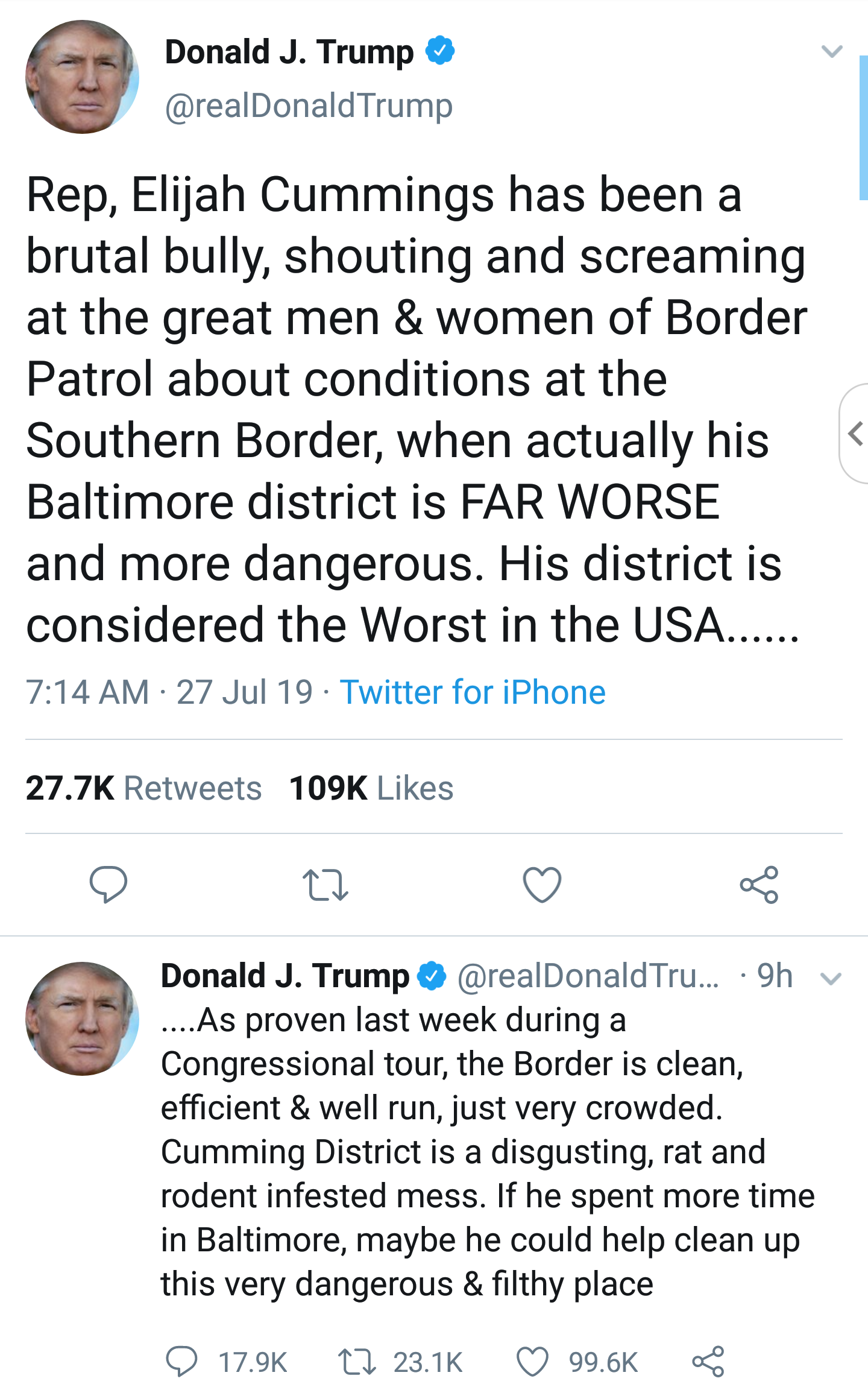This screenshot has height=1387, width=868.
Task: Share the second threaded tweet
Action: [x=708, y=1362]
